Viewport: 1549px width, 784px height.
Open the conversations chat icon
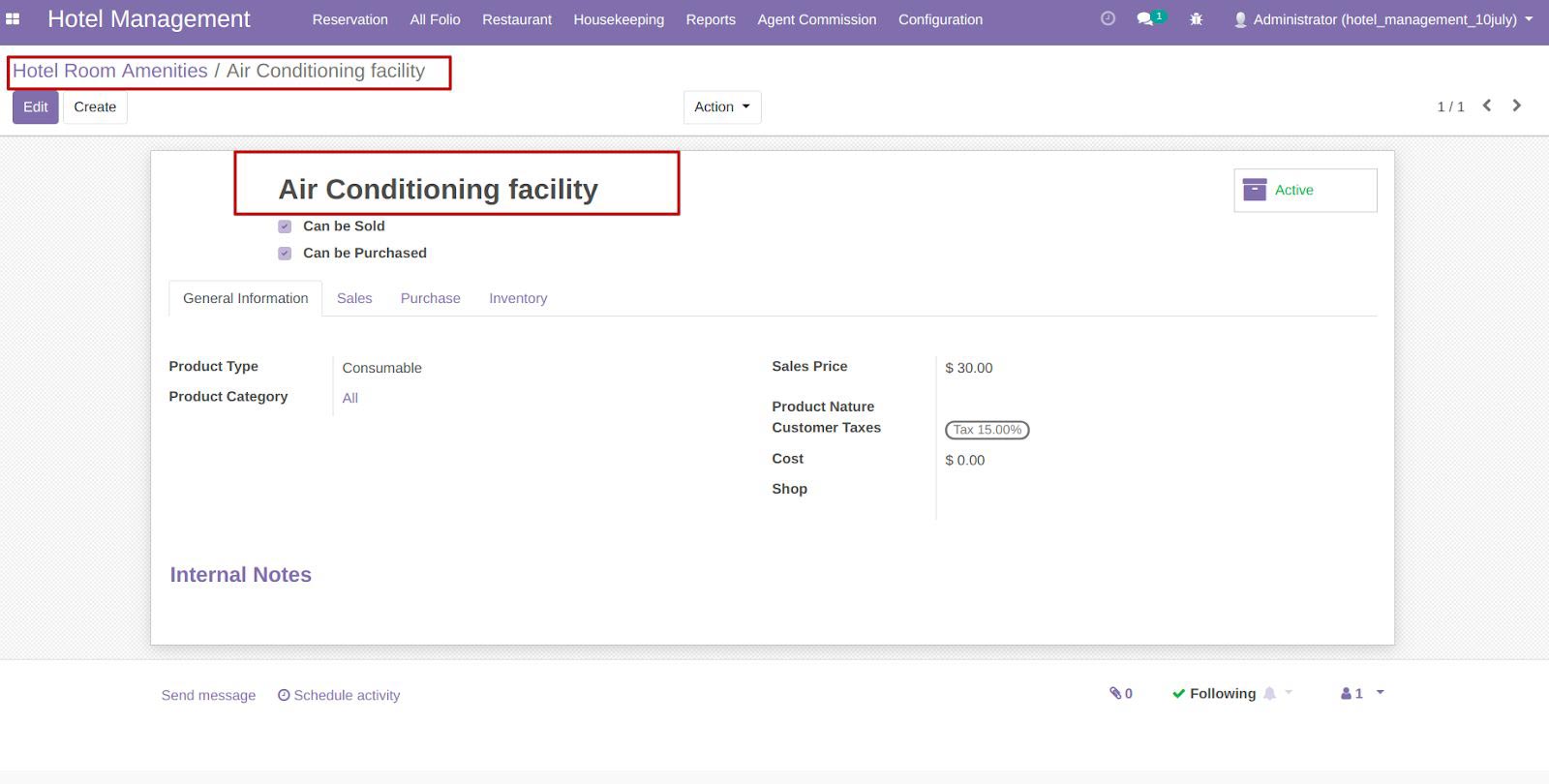point(1144,18)
